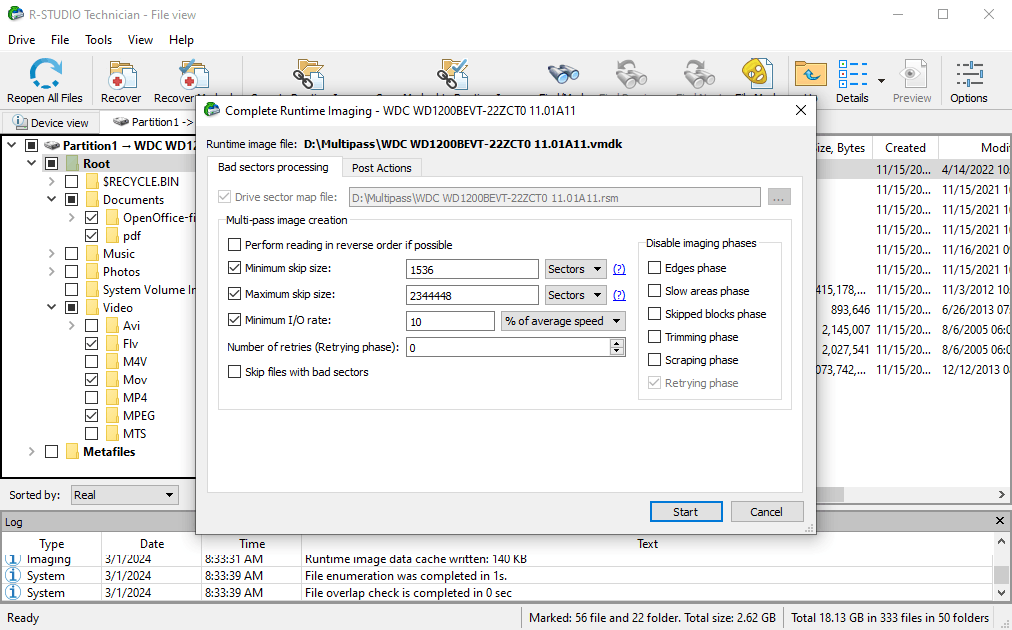
Task: Toggle the Minimum I/O rate checkbox
Action: [235, 320]
